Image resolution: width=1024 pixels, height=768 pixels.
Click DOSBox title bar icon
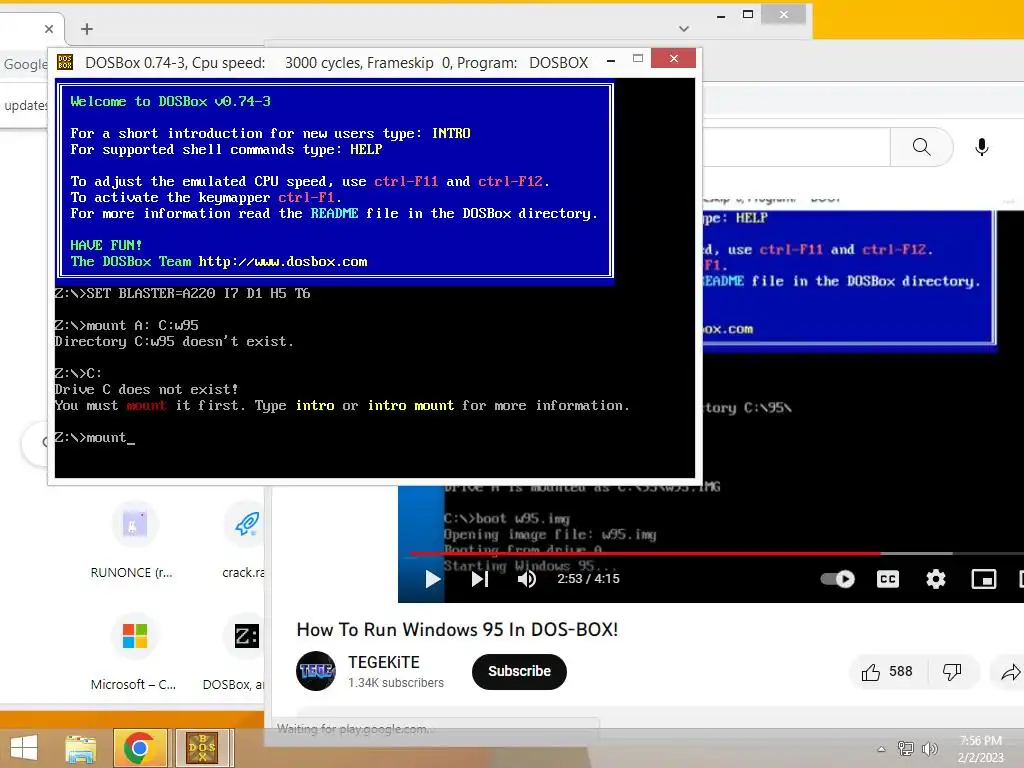click(x=65, y=62)
